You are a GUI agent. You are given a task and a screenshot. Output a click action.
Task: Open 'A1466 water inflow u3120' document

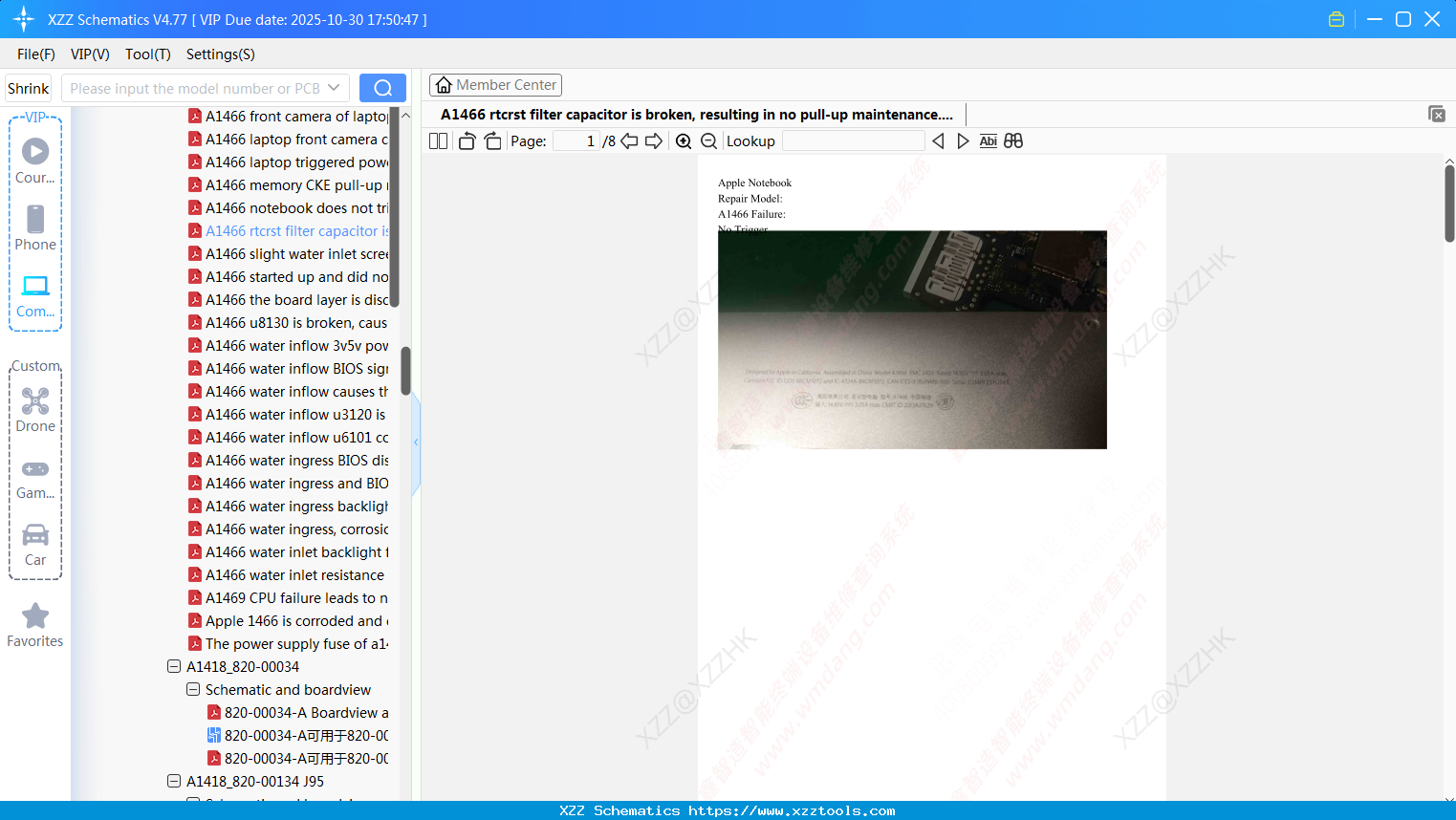[289, 414]
